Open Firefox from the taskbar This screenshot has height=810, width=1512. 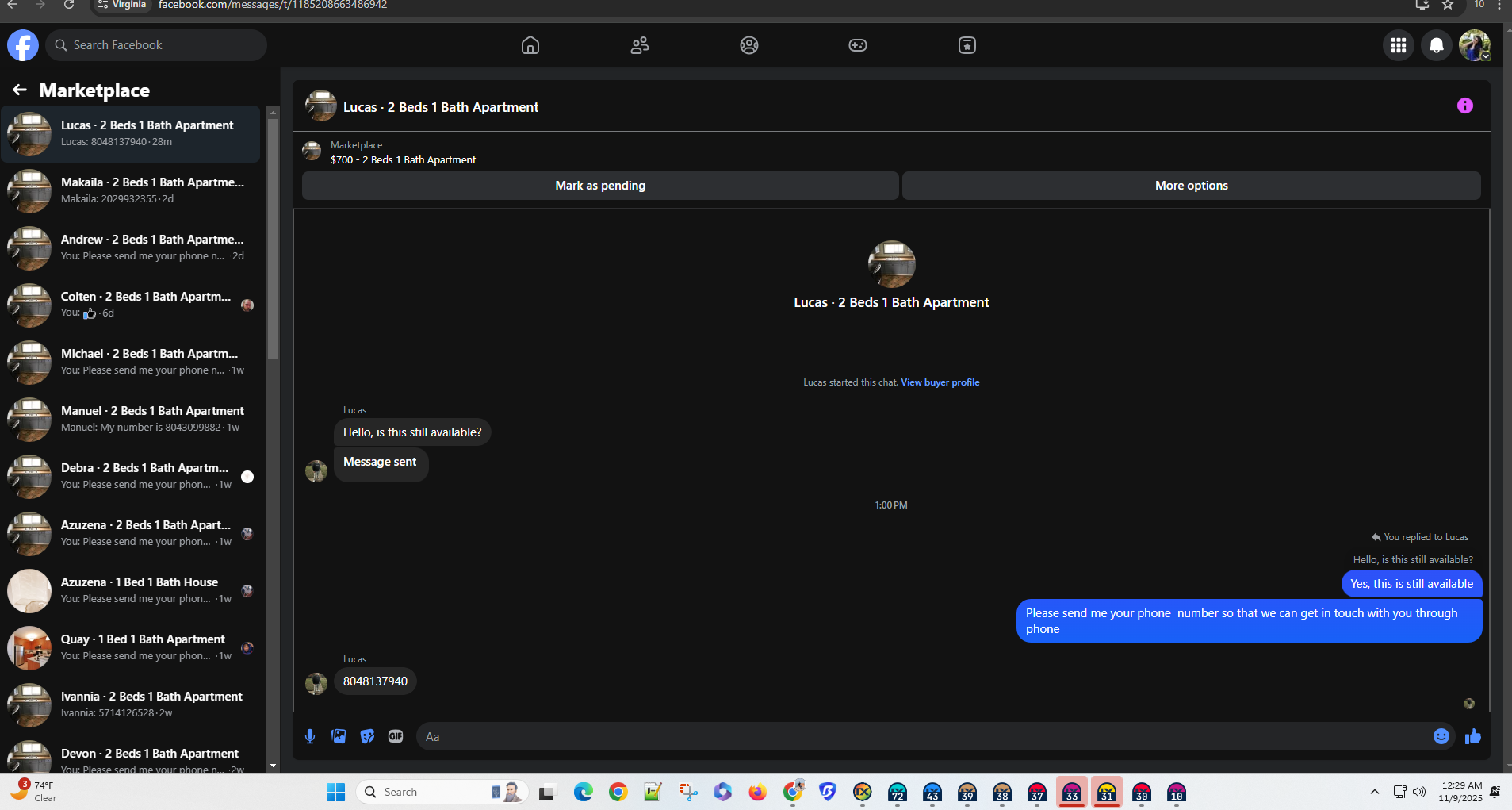pyautogui.click(x=758, y=792)
